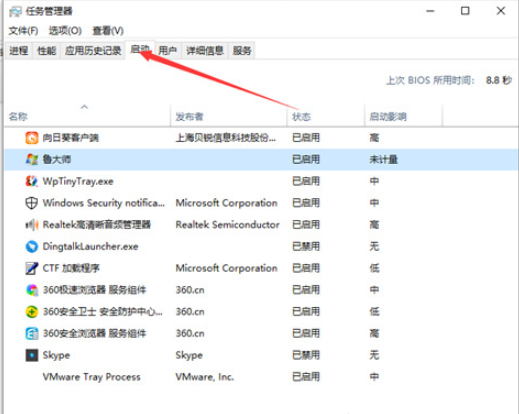
Task: Maximize the Task Manager window
Action: [465, 11]
